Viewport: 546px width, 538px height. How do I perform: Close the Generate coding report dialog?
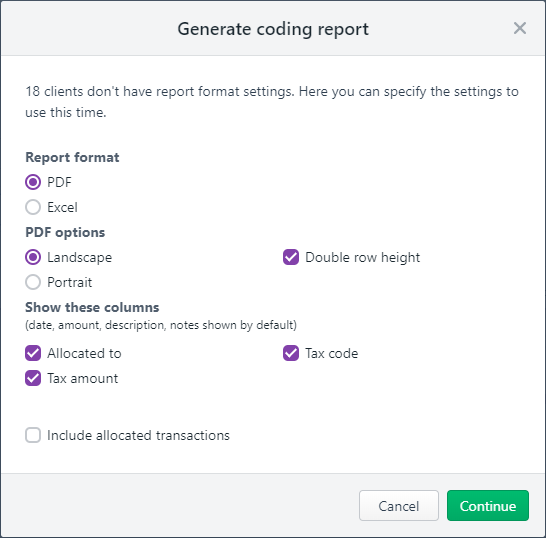(x=520, y=28)
